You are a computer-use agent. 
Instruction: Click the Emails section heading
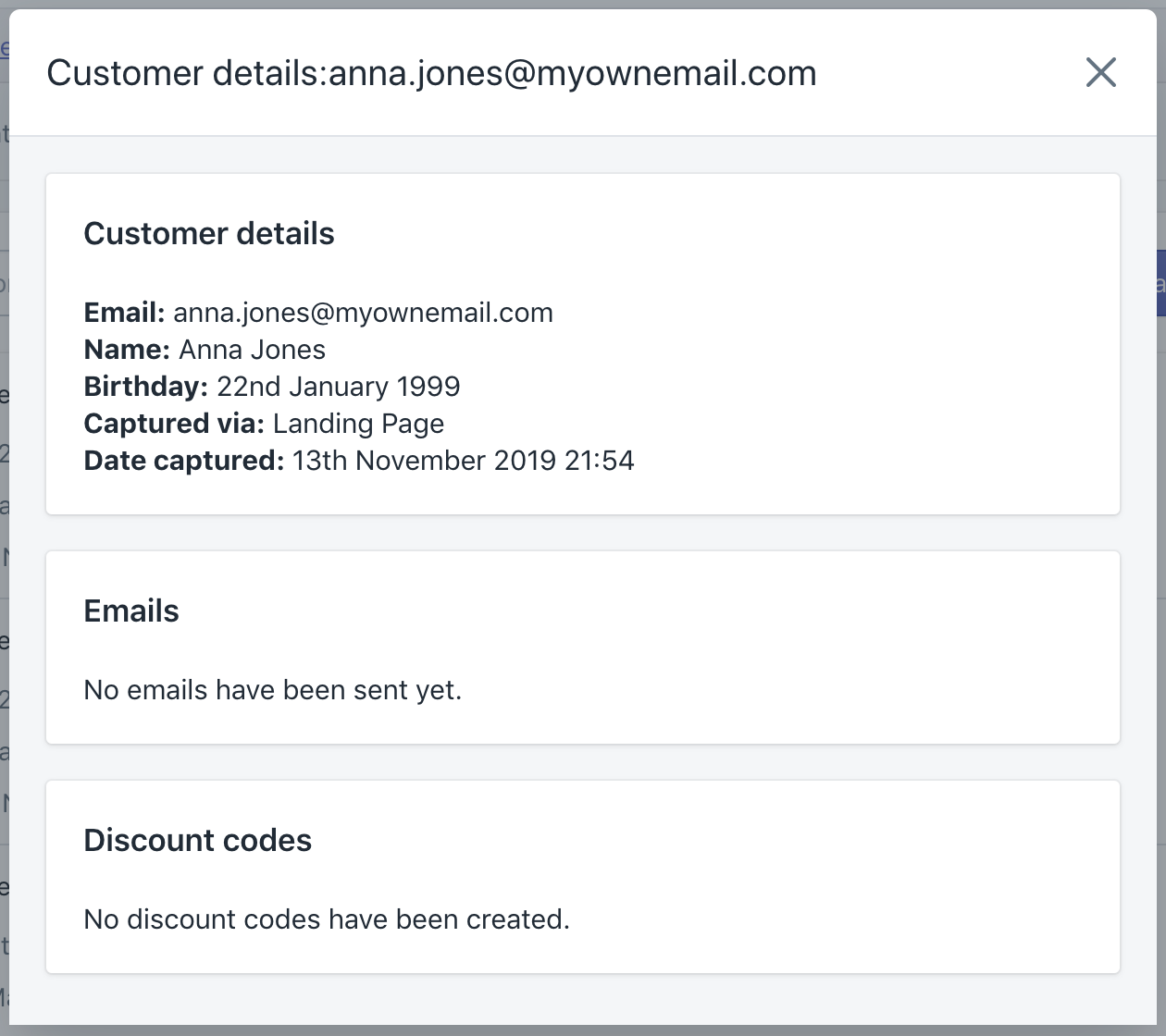[131, 610]
